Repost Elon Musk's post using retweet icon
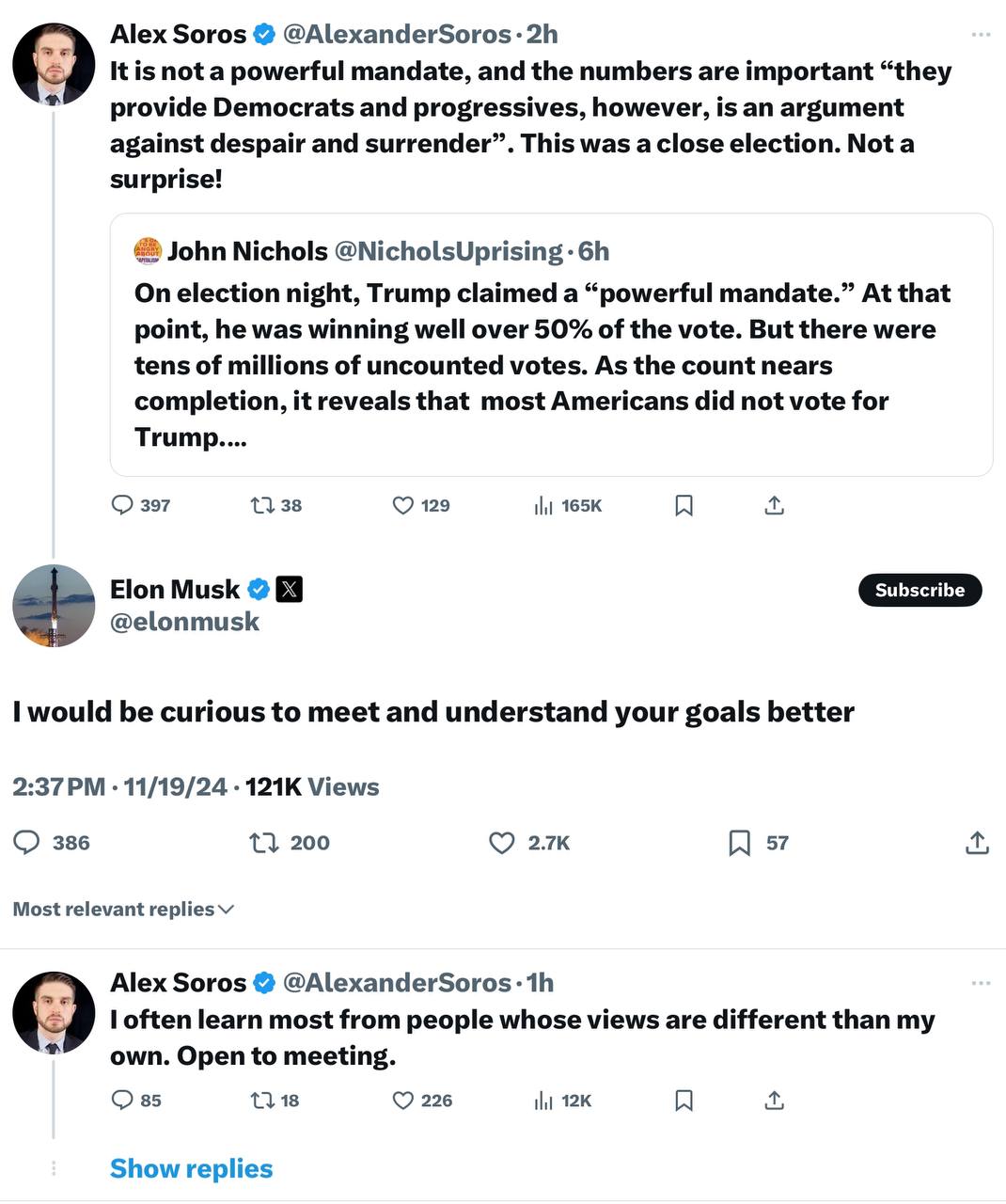The width and height of the screenshot is (1006, 1204). tap(264, 842)
